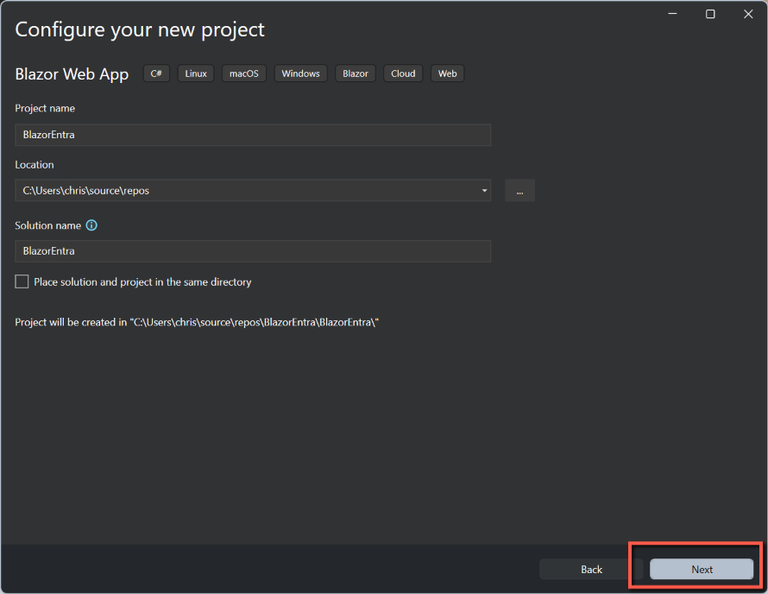The width and height of the screenshot is (768, 594).
Task: Click the Blazor tag
Action: pos(355,74)
